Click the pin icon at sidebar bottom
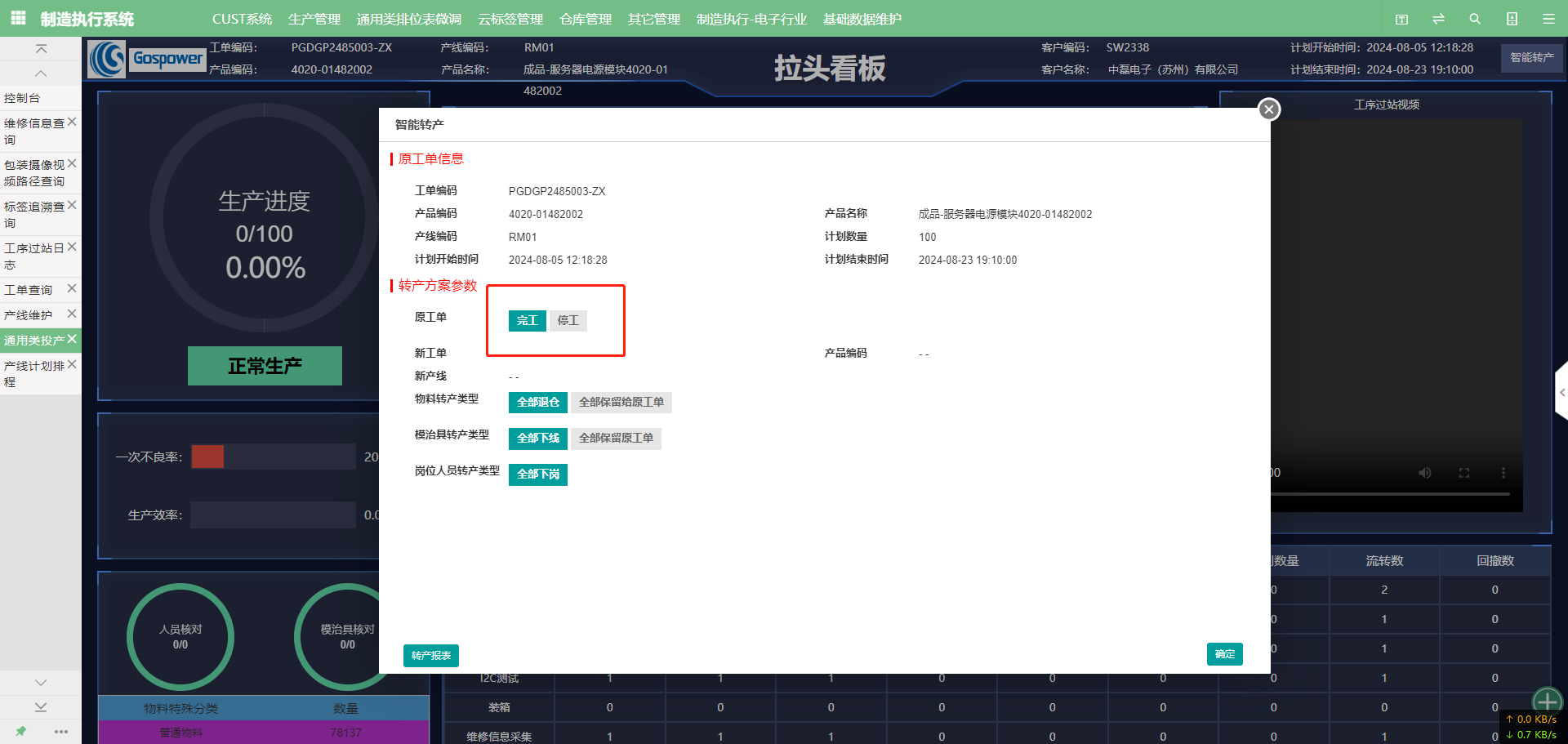This screenshot has width=1568, height=744. (20, 731)
